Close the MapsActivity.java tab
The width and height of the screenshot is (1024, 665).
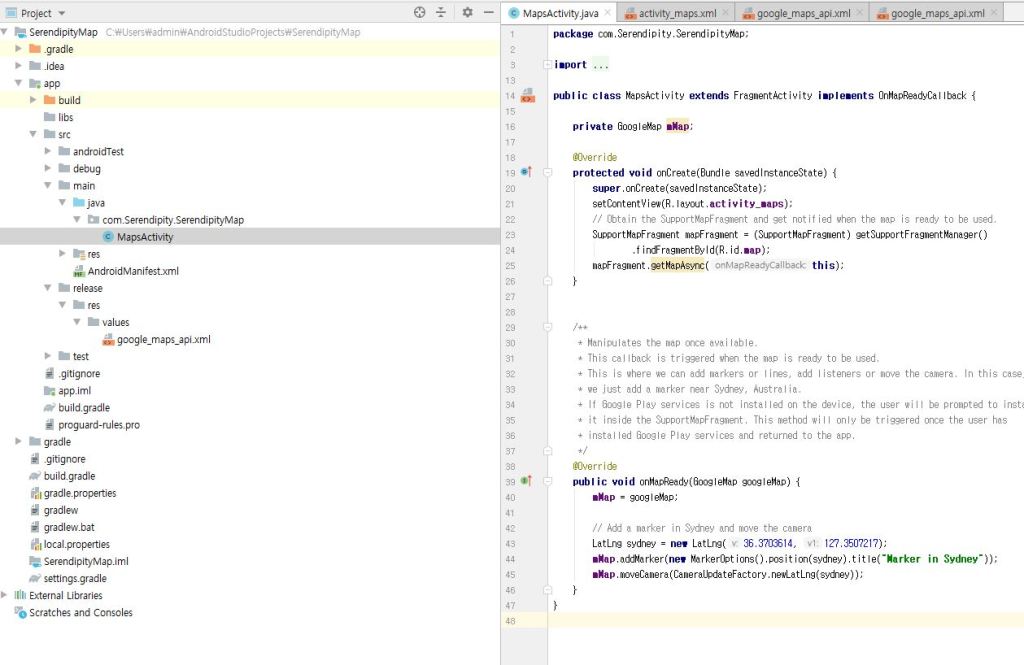[607, 14]
